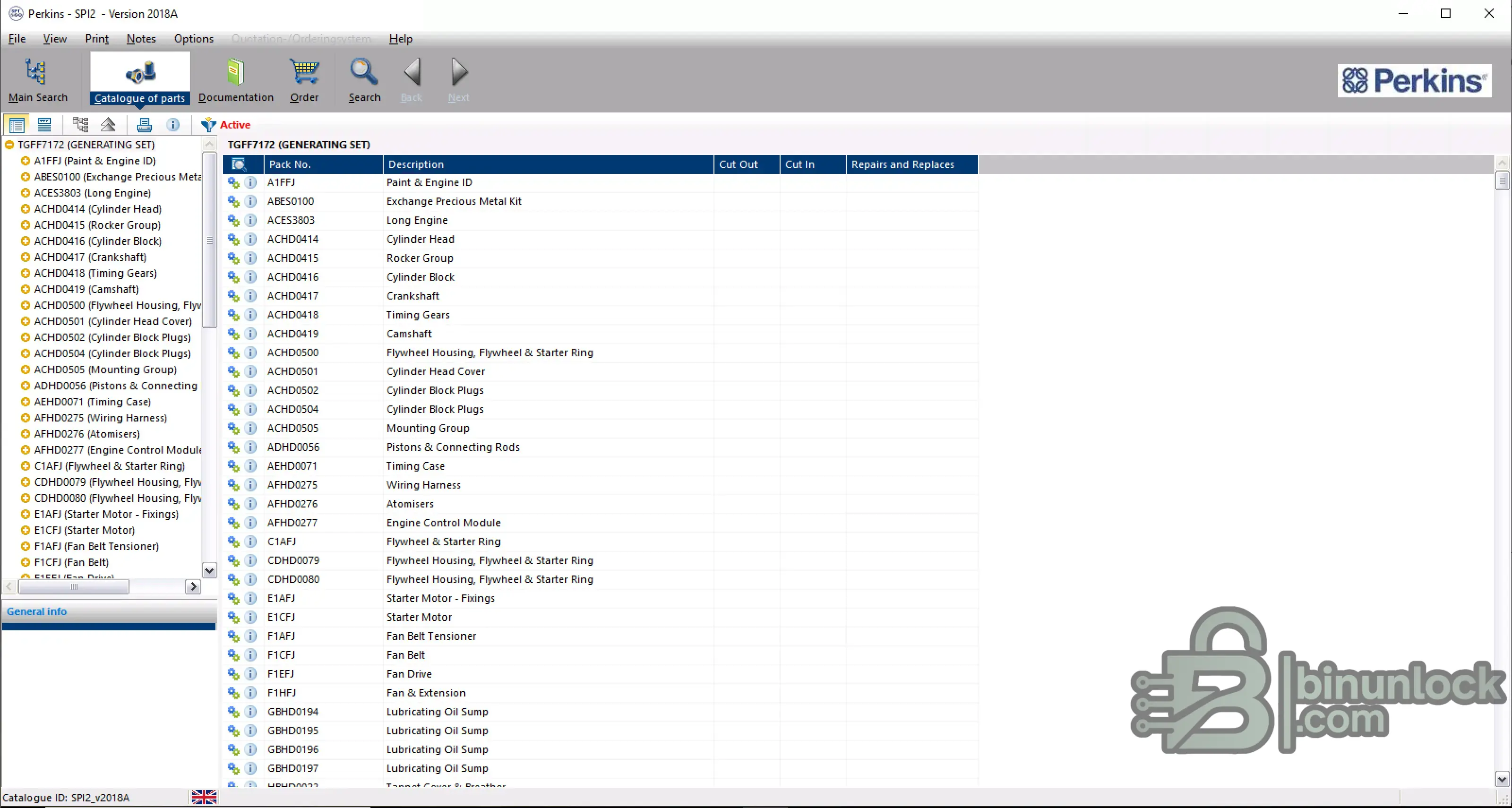Viewport: 1512px width, 808px height.
Task: Go Back with the left arrow
Action: click(412, 80)
